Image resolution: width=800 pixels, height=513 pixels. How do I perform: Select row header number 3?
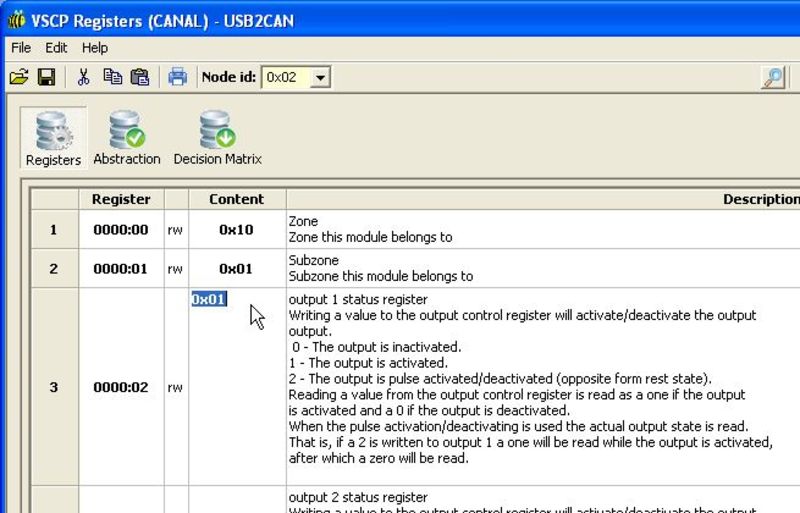click(54, 387)
